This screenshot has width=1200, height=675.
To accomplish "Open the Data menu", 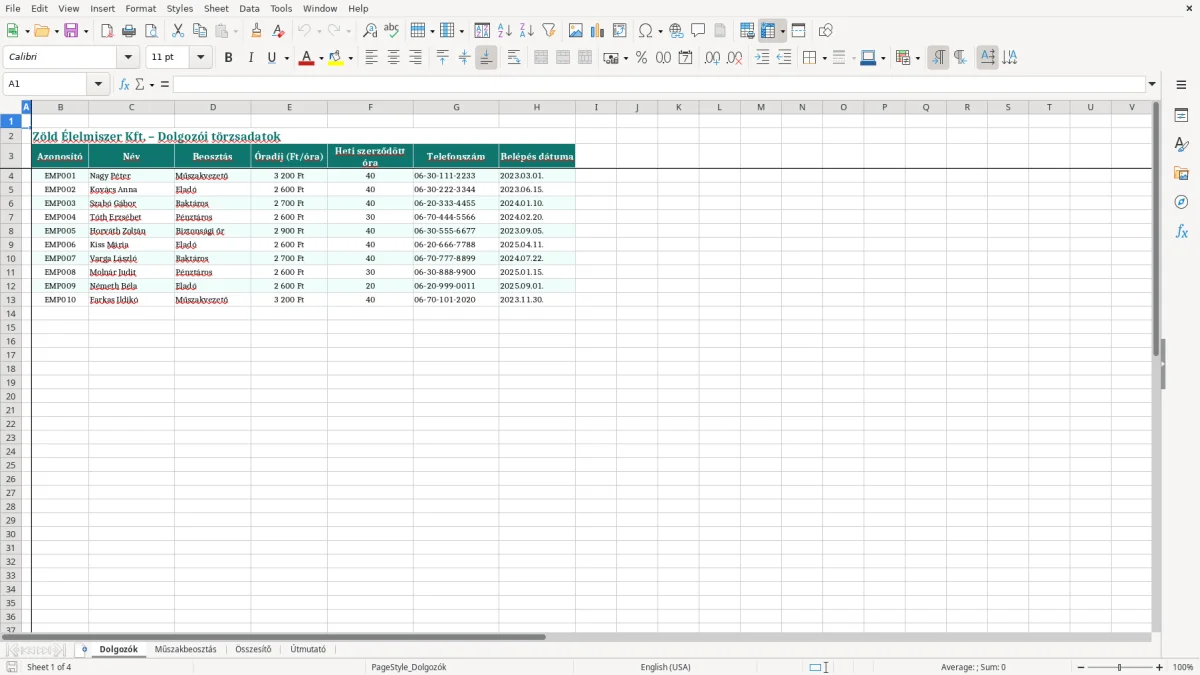I will pos(249,8).
